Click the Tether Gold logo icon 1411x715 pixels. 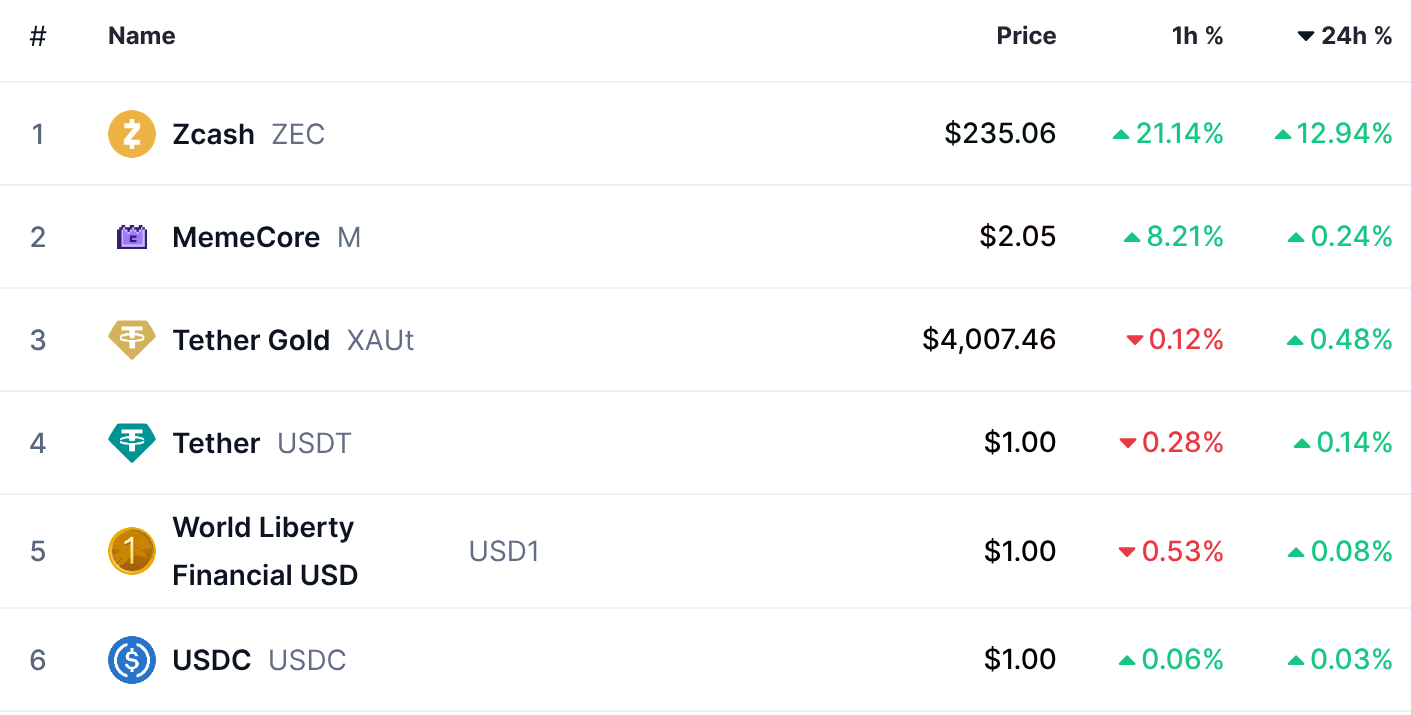tap(132, 340)
